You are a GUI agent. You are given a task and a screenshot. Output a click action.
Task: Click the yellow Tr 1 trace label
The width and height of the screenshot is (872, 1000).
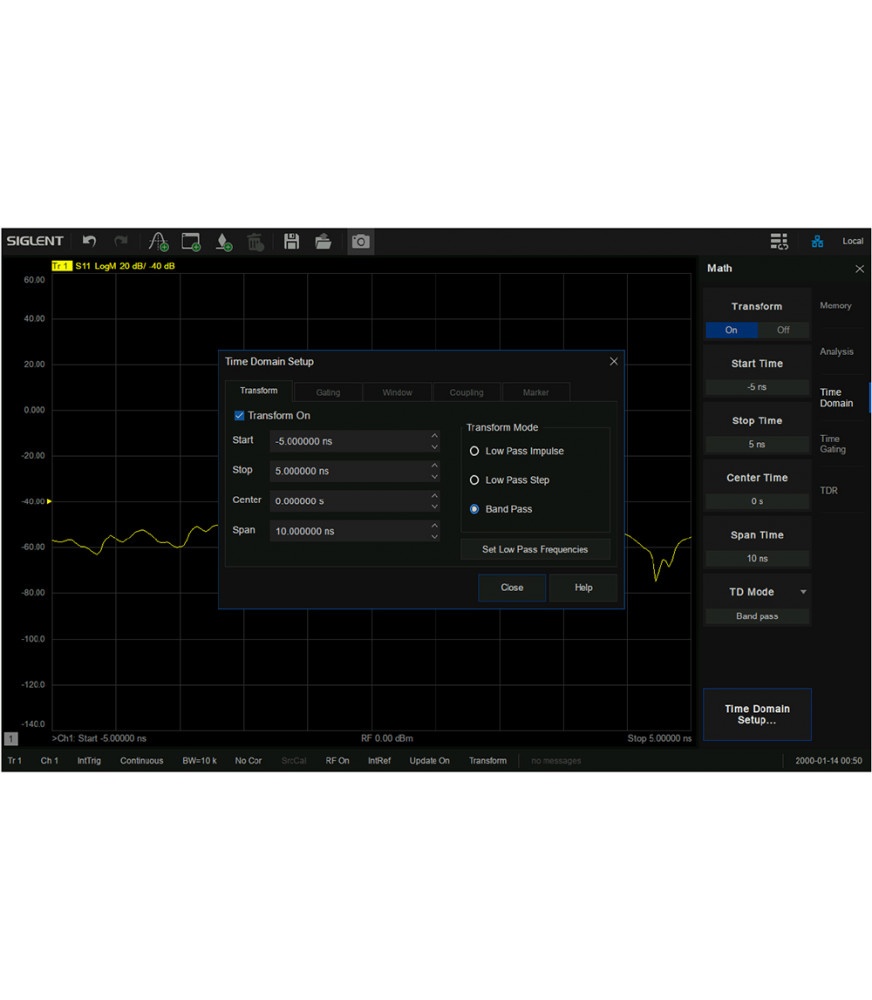62,266
